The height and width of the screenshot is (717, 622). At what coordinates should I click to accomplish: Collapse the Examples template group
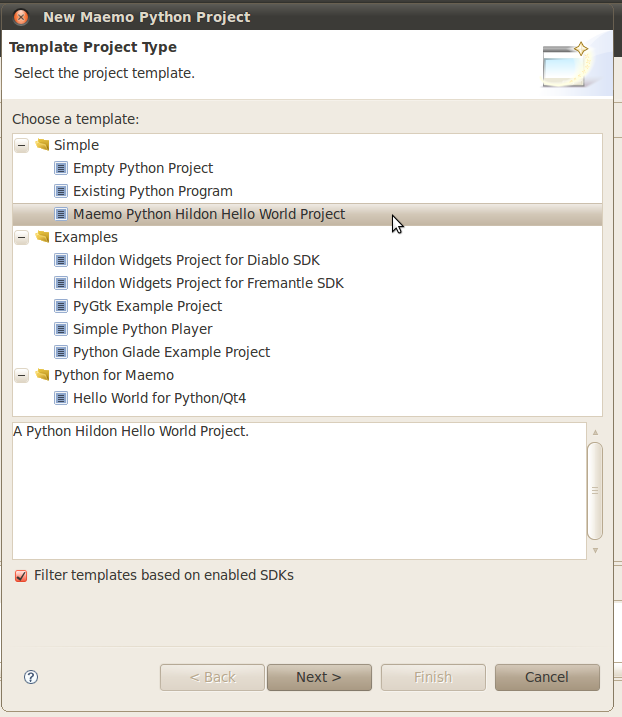(x=21, y=237)
